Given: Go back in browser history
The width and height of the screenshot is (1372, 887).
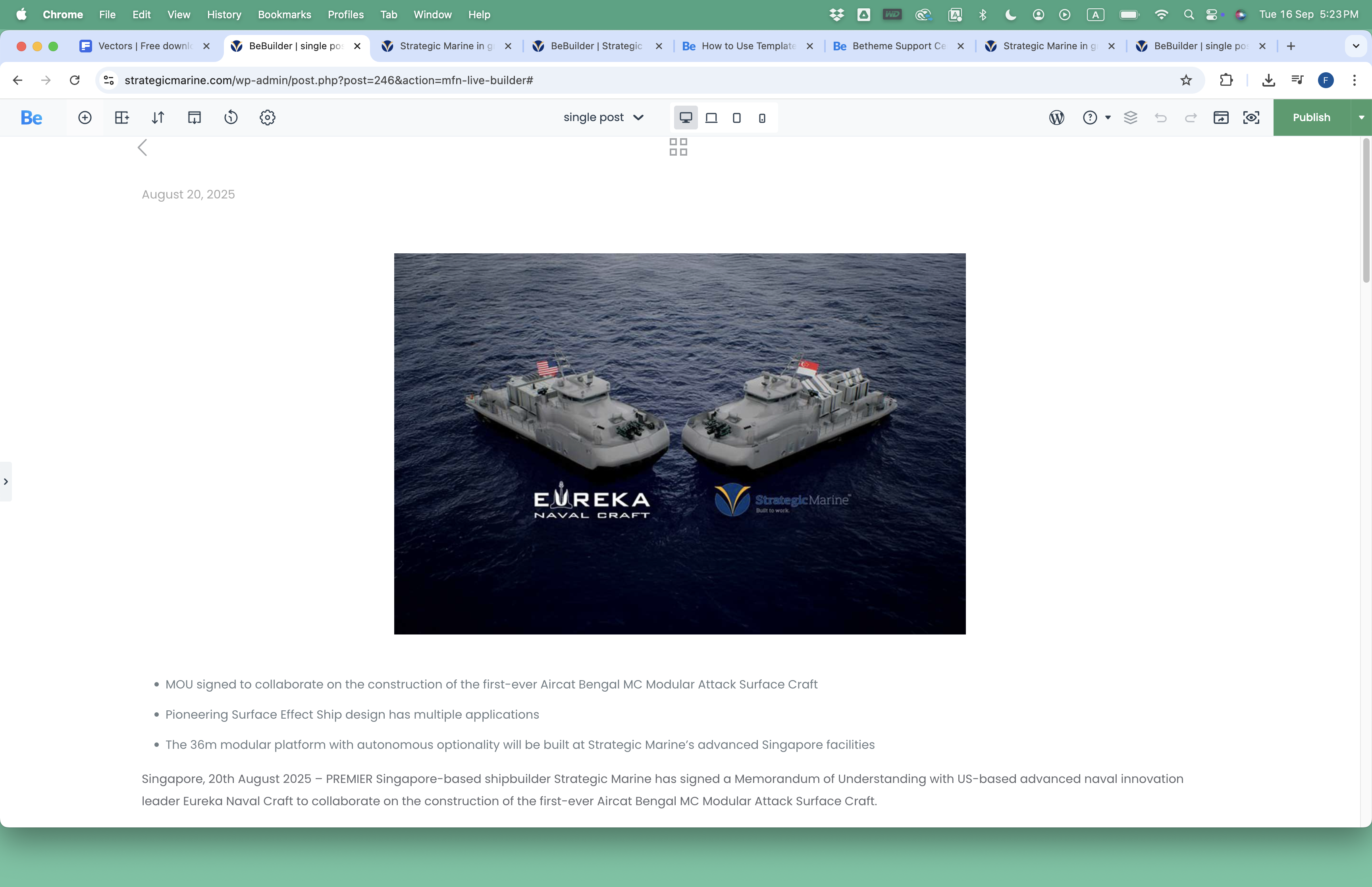Looking at the screenshot, I should [x=17, y=80].
